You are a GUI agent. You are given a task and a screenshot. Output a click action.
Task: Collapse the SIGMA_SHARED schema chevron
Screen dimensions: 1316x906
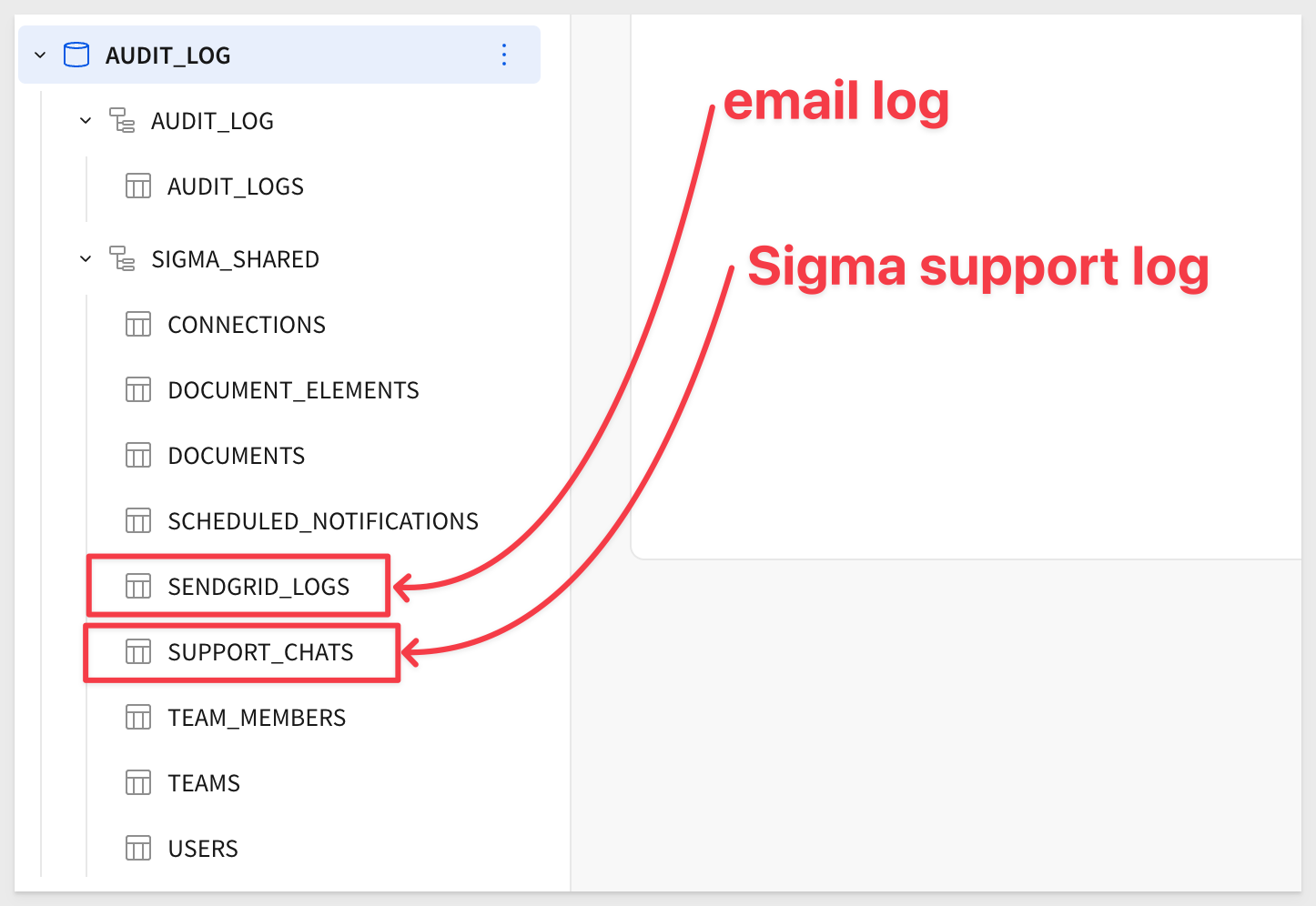point(86,258)
